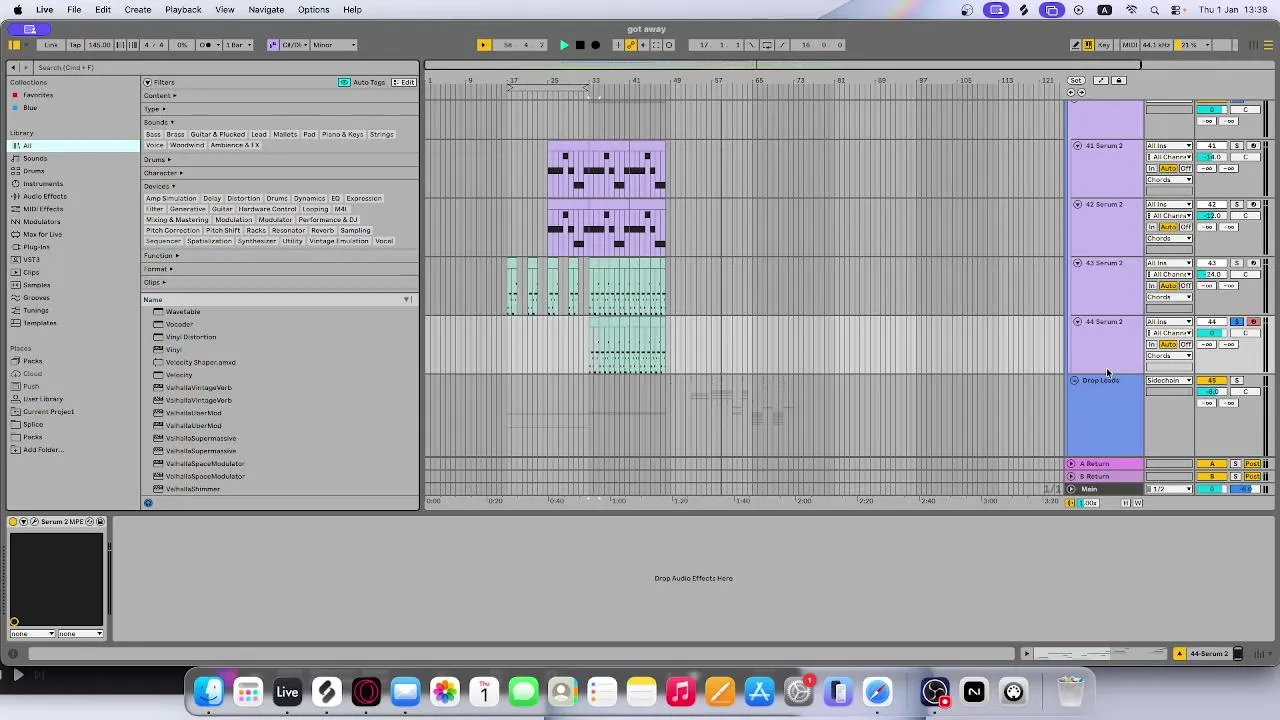Select Wavetable in the browser list
The width and height of the screenshot is (1280, 720).
pyautogui.click(x=183, y=312)
